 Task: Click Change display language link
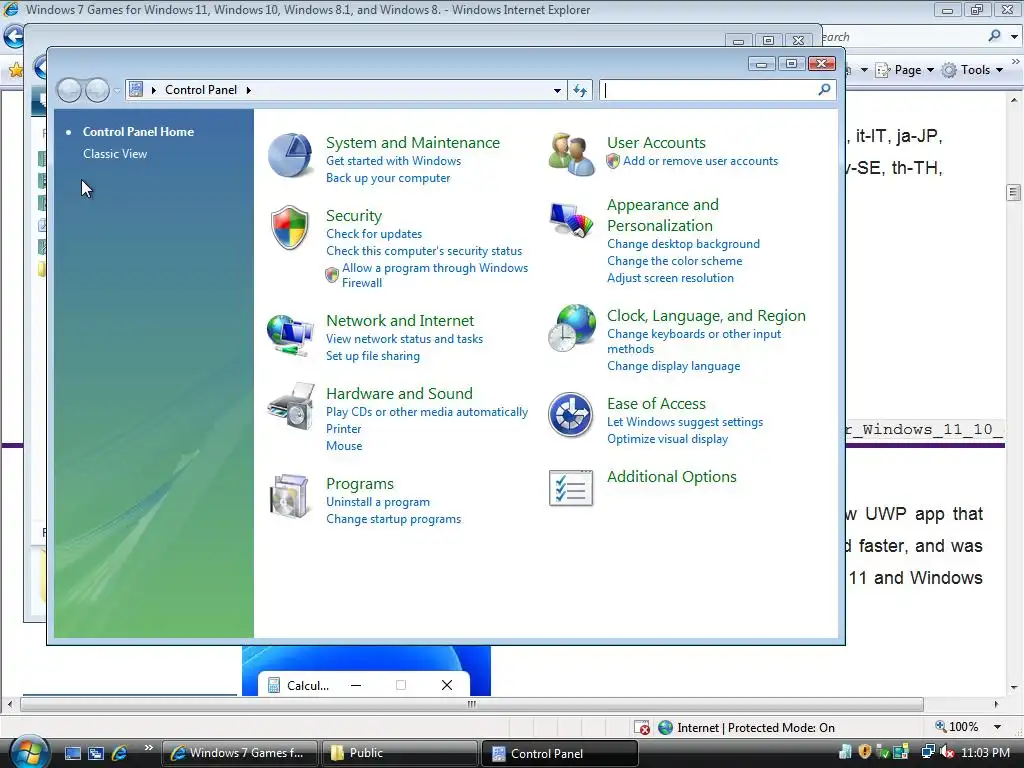(674, 366)
